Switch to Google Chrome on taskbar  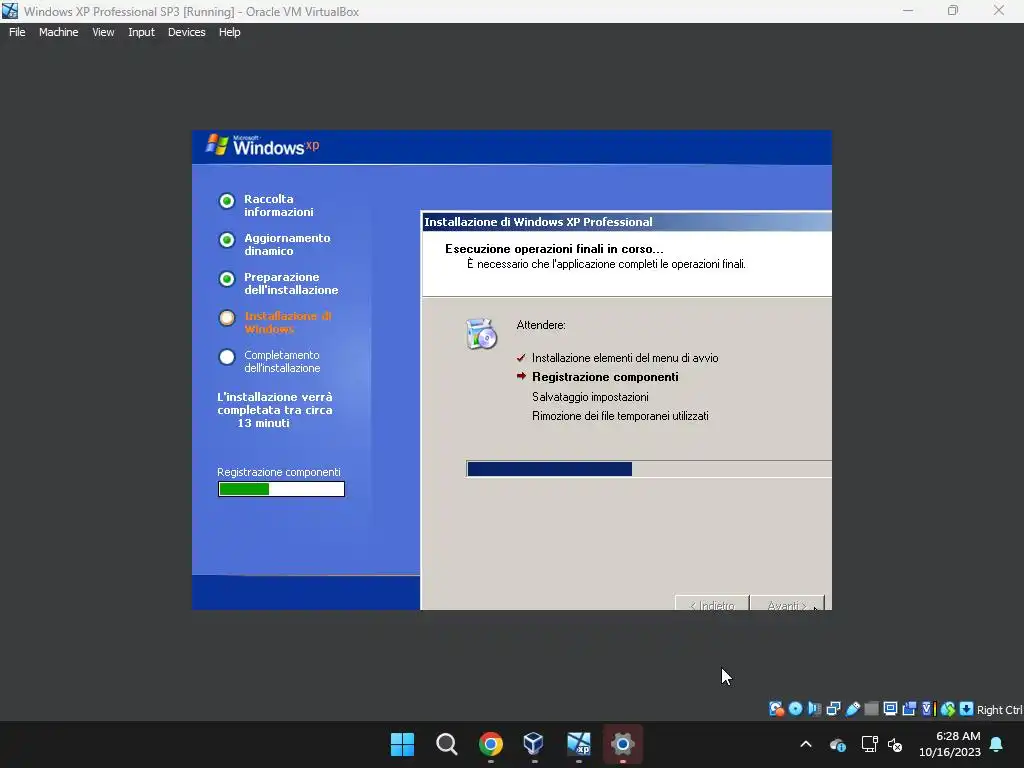[x=490, y=744]
